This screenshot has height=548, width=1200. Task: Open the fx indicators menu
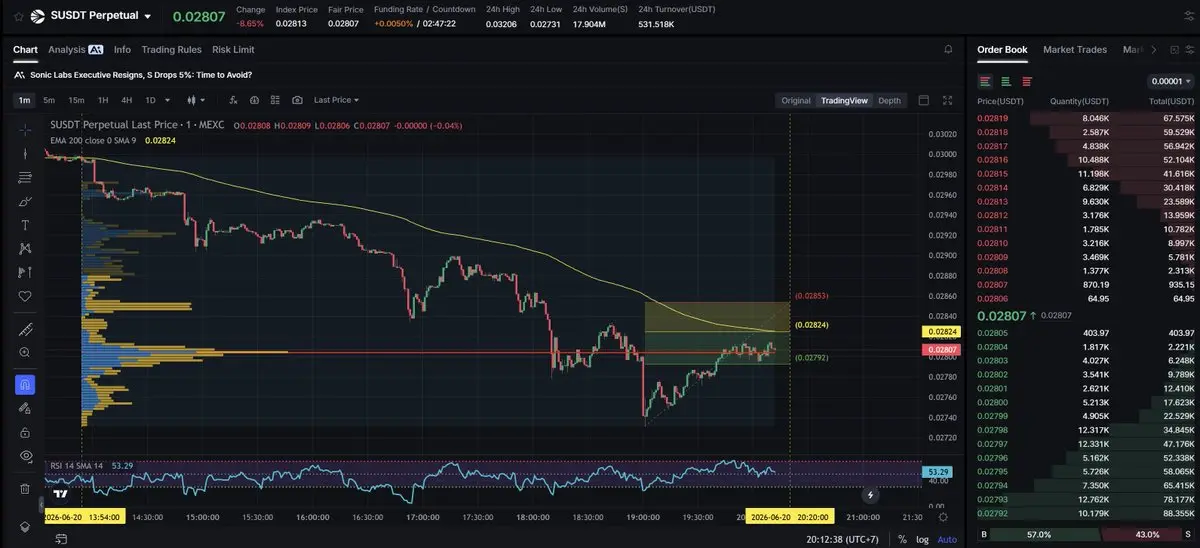[233, 100]
